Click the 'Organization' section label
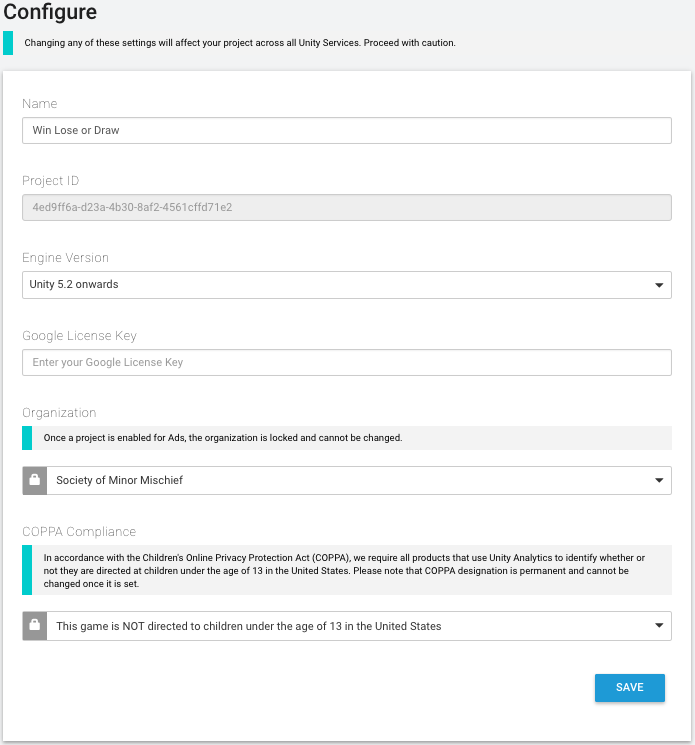 (x=59, y=412)
